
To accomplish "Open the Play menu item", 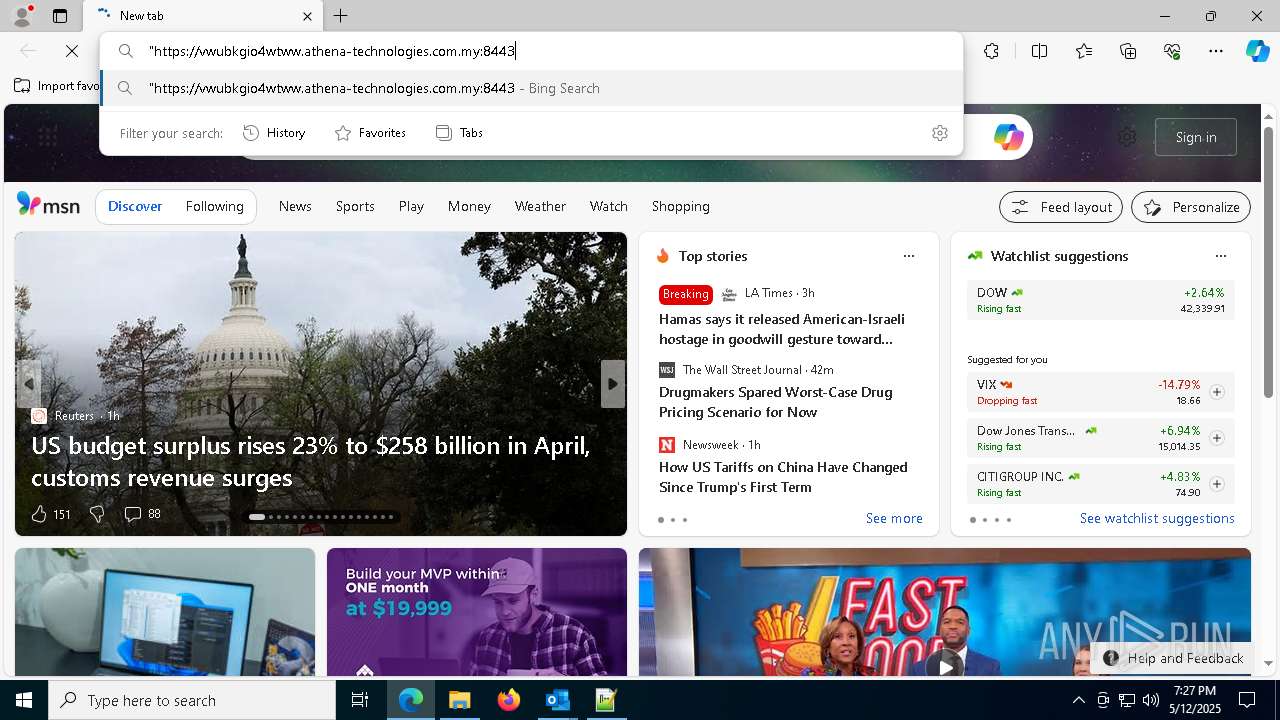I will [x=411, y=206].
